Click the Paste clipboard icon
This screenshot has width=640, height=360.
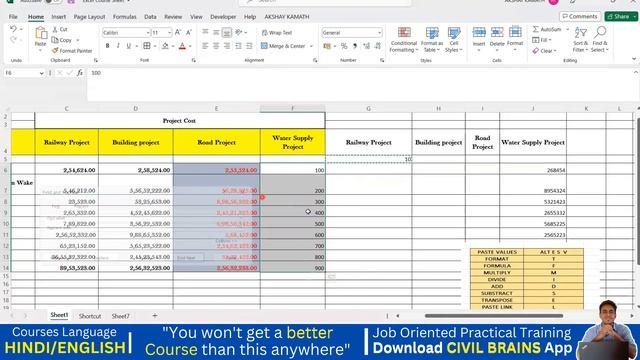coord(40,33)
